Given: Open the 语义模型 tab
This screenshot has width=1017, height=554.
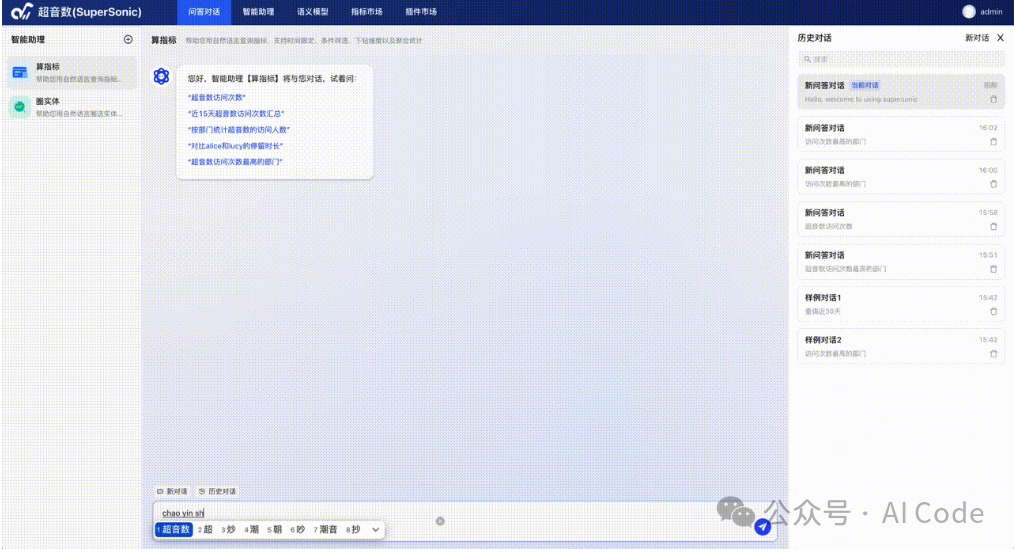Looking at the screenshot, I should [313, 12].
